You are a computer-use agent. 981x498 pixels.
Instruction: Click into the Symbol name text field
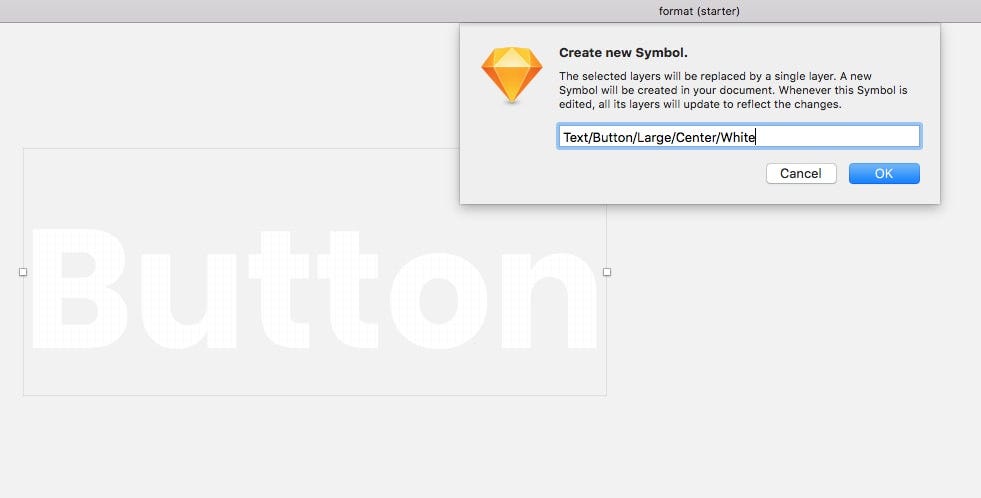coord(739,136)
